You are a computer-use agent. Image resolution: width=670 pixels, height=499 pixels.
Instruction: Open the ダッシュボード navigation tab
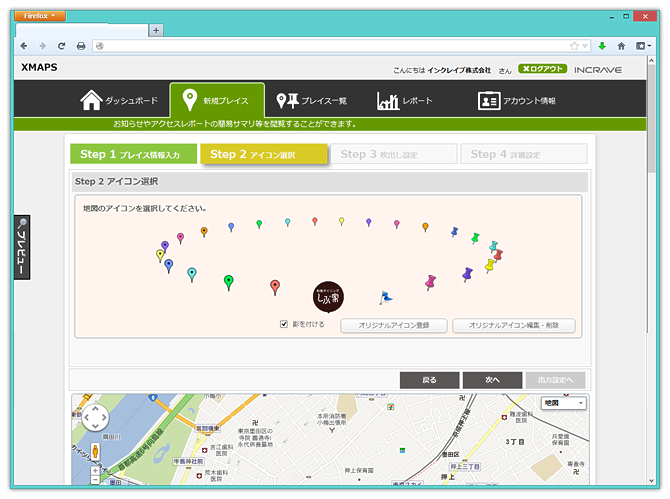click(119, 101)
